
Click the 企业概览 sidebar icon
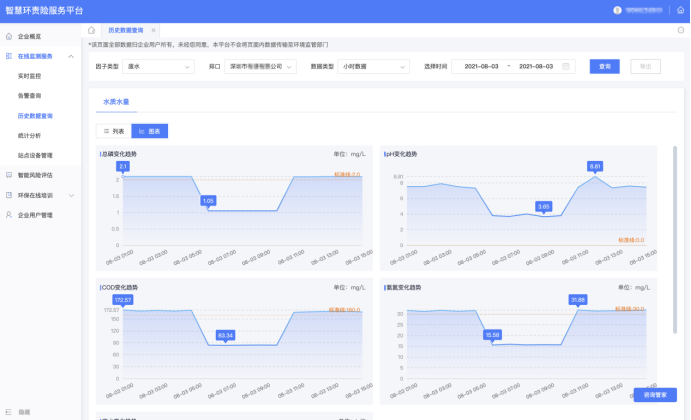tap(9, 36)
